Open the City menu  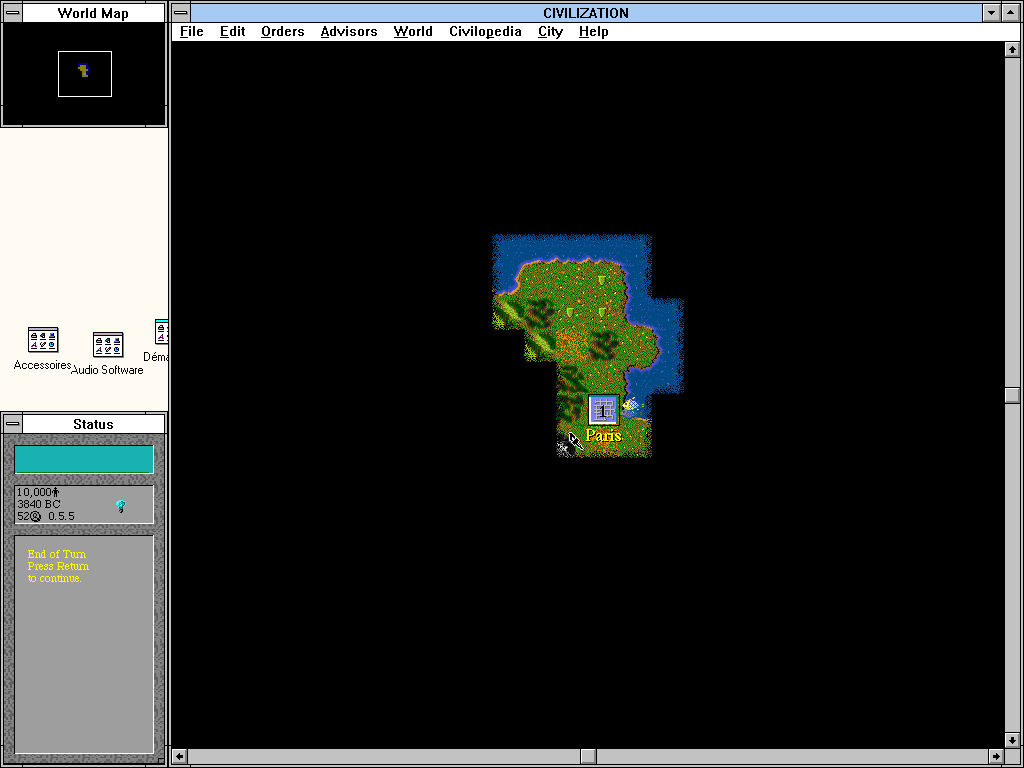pyautogui.click(x=551, y=31)
